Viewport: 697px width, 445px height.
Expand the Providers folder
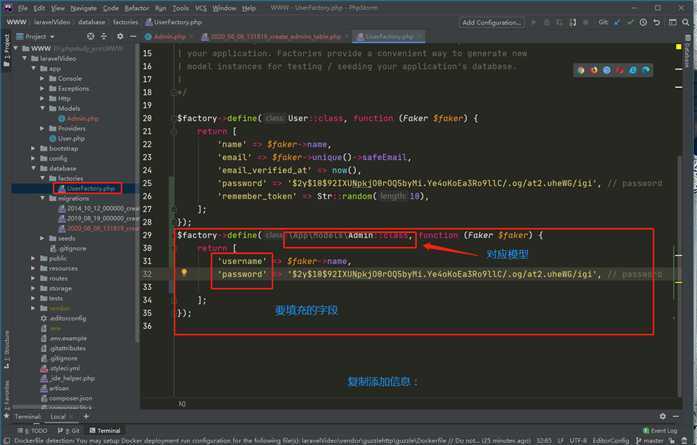(42, 128)
